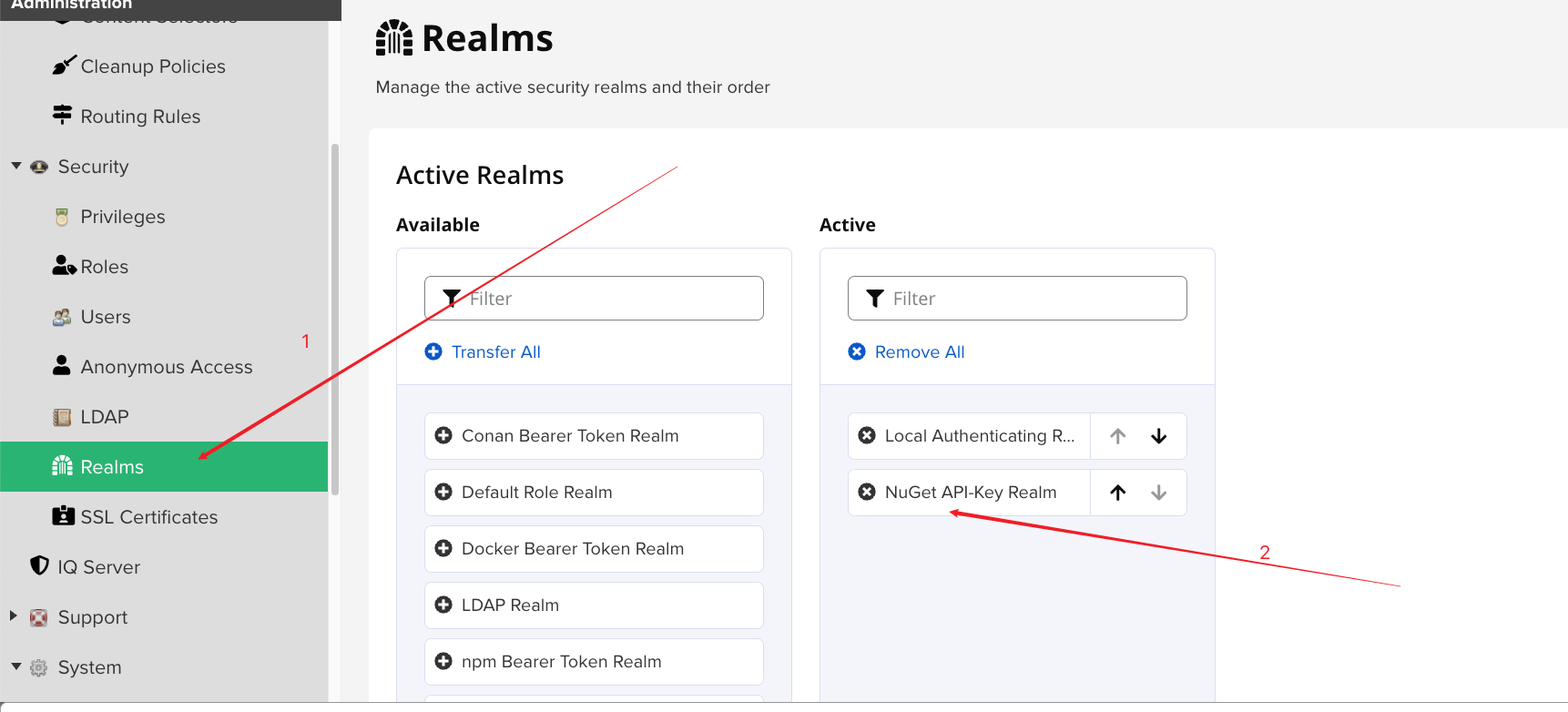
Task: Click the Transfer All link
Action: coord(496,352)
